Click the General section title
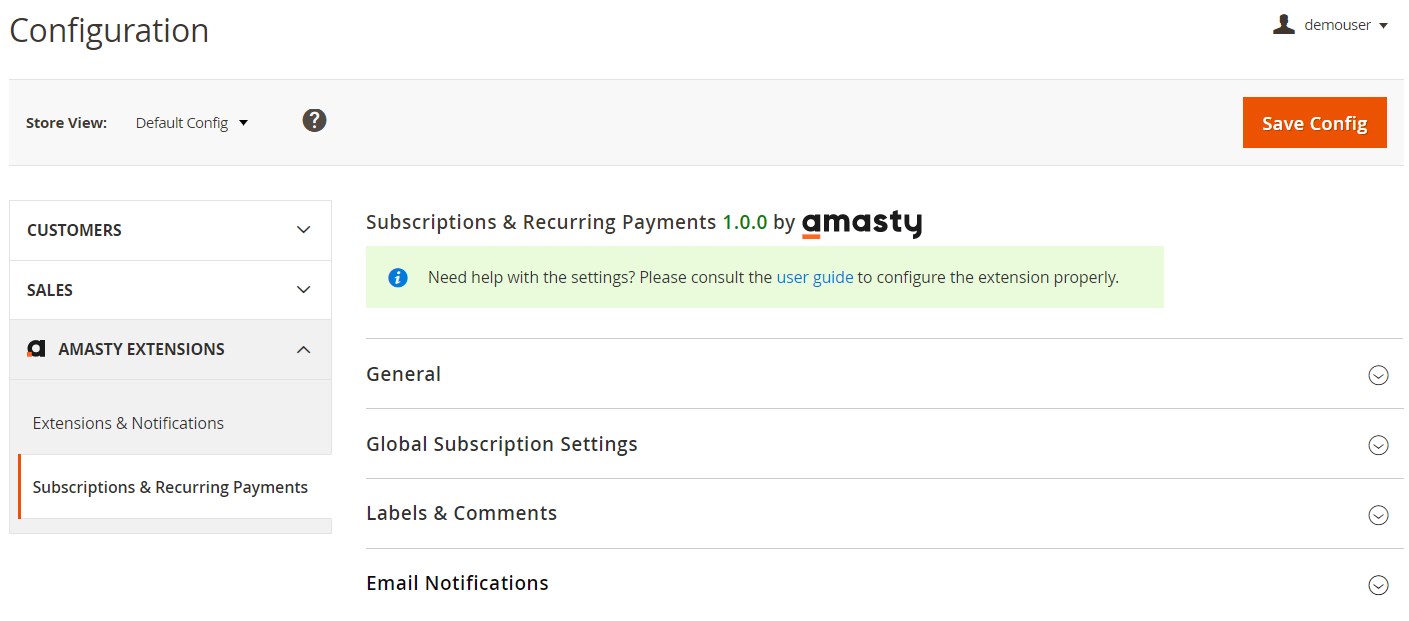The width and height of the screenshot is (1409, 621). pos(403,374)
